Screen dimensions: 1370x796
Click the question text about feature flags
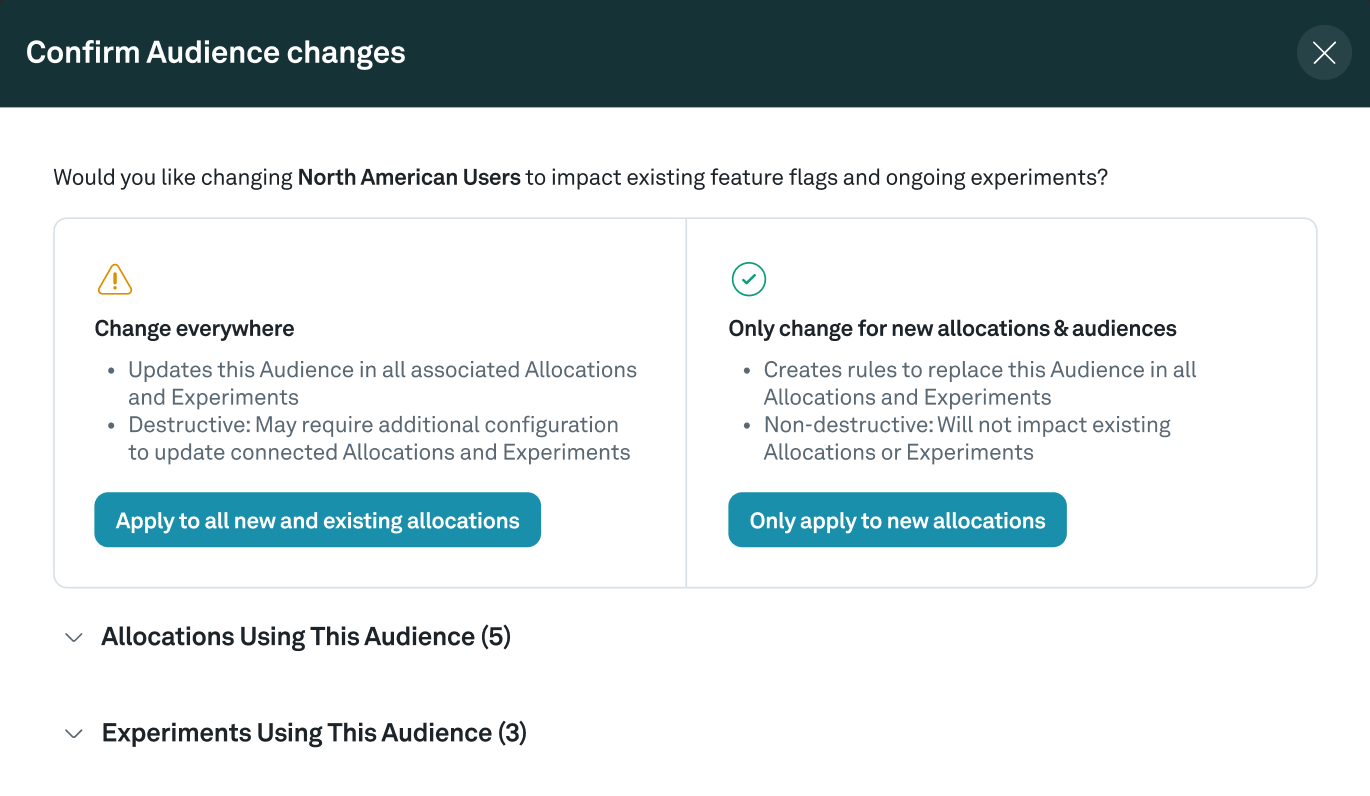click(815, 178)
